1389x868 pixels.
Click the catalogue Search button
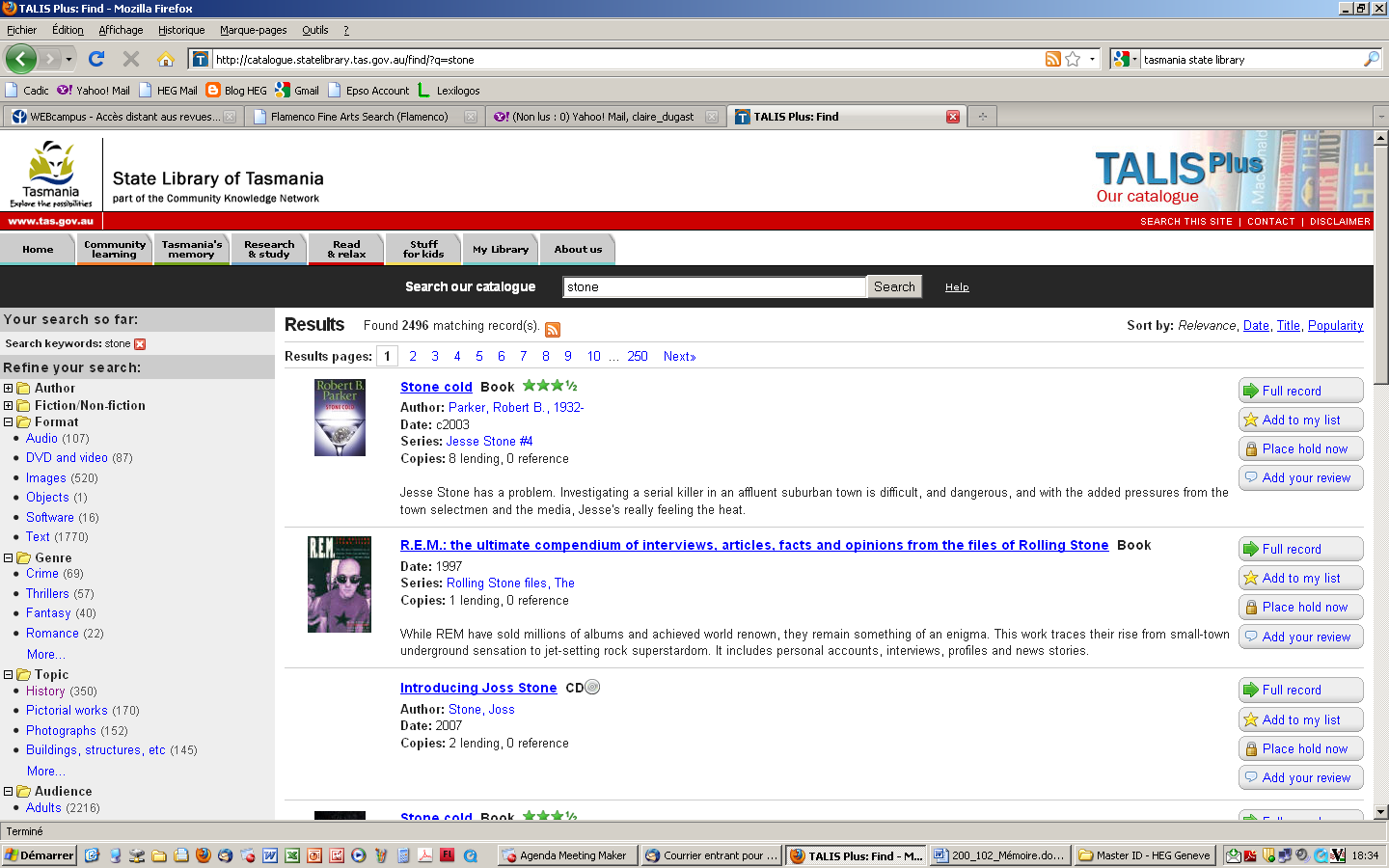pos(894,286)
